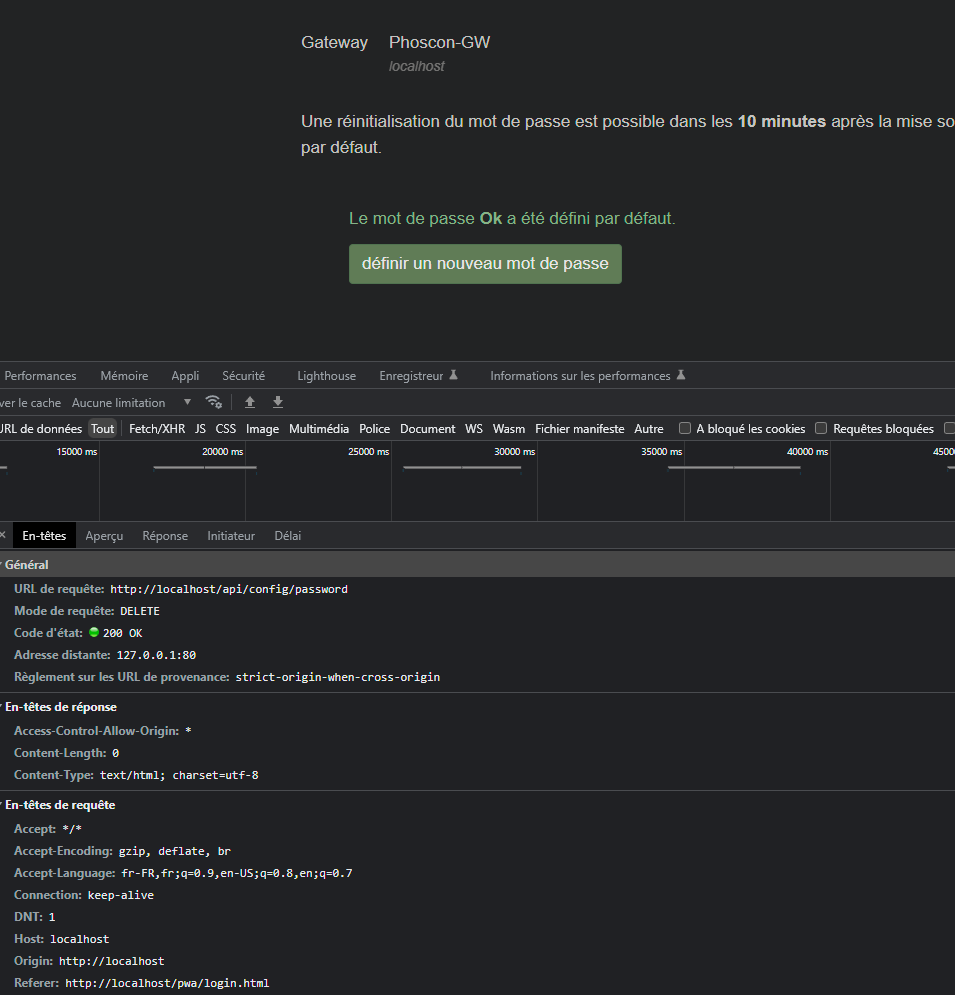Enable the "Requêtes bloquées" checkbox
This screenshot has height=995, width=955.
(821, 428)
